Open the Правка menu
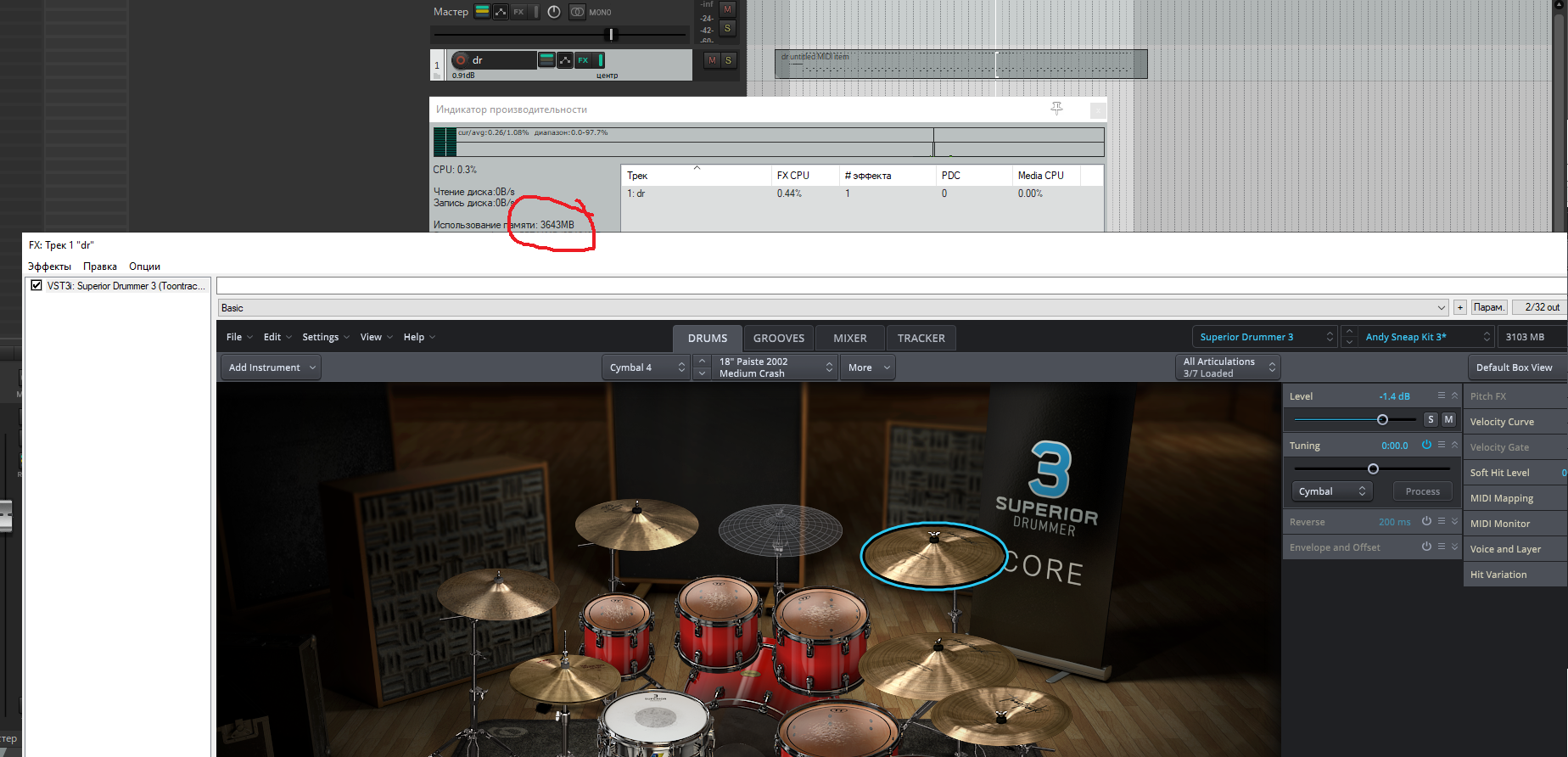Viewport: 1568px width, 757px height. coord(100,266)
